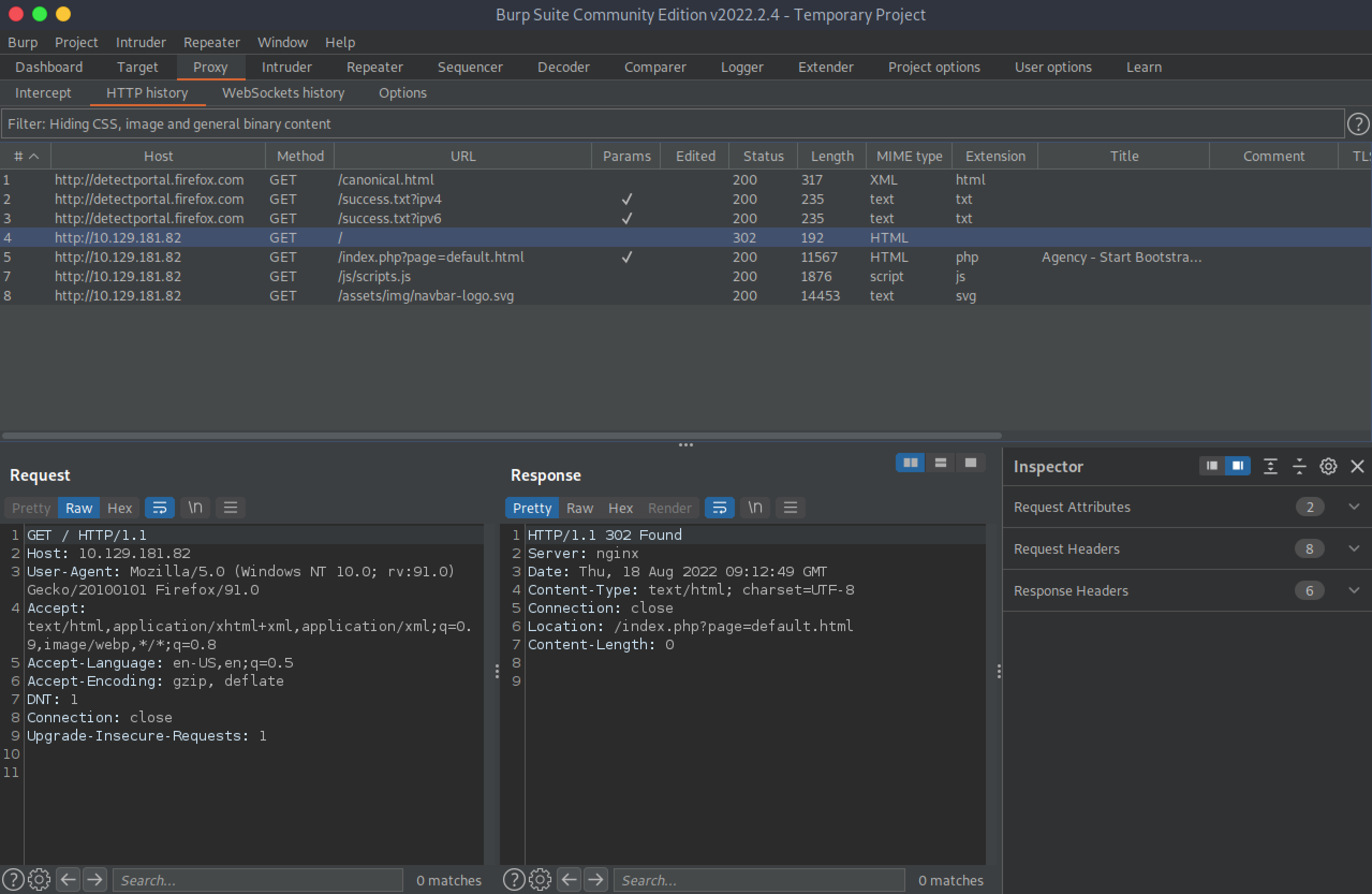Open Response search settings gear

point(540,880)
